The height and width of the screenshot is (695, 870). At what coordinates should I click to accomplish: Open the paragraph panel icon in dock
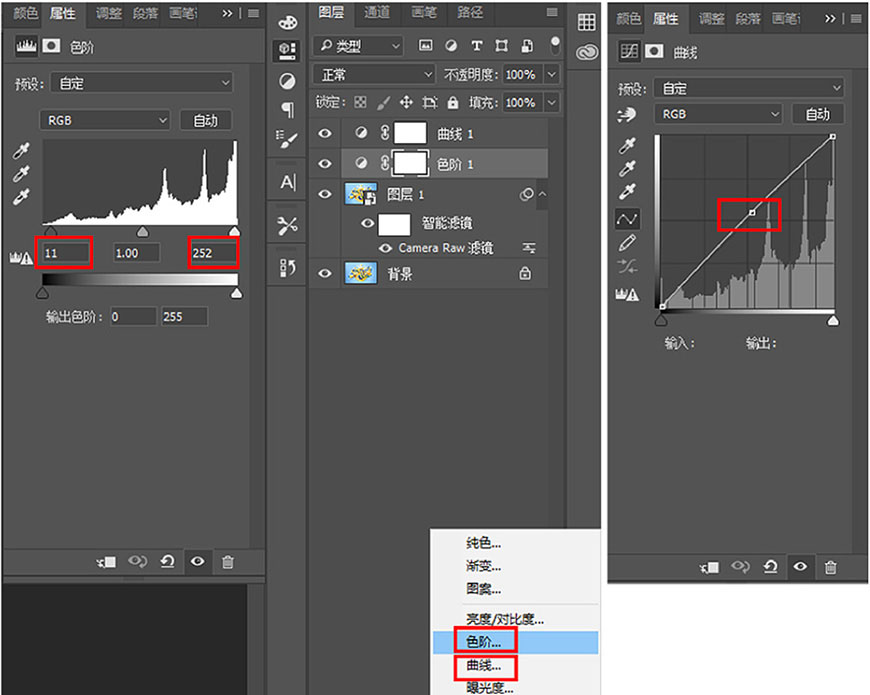point(287,110)
